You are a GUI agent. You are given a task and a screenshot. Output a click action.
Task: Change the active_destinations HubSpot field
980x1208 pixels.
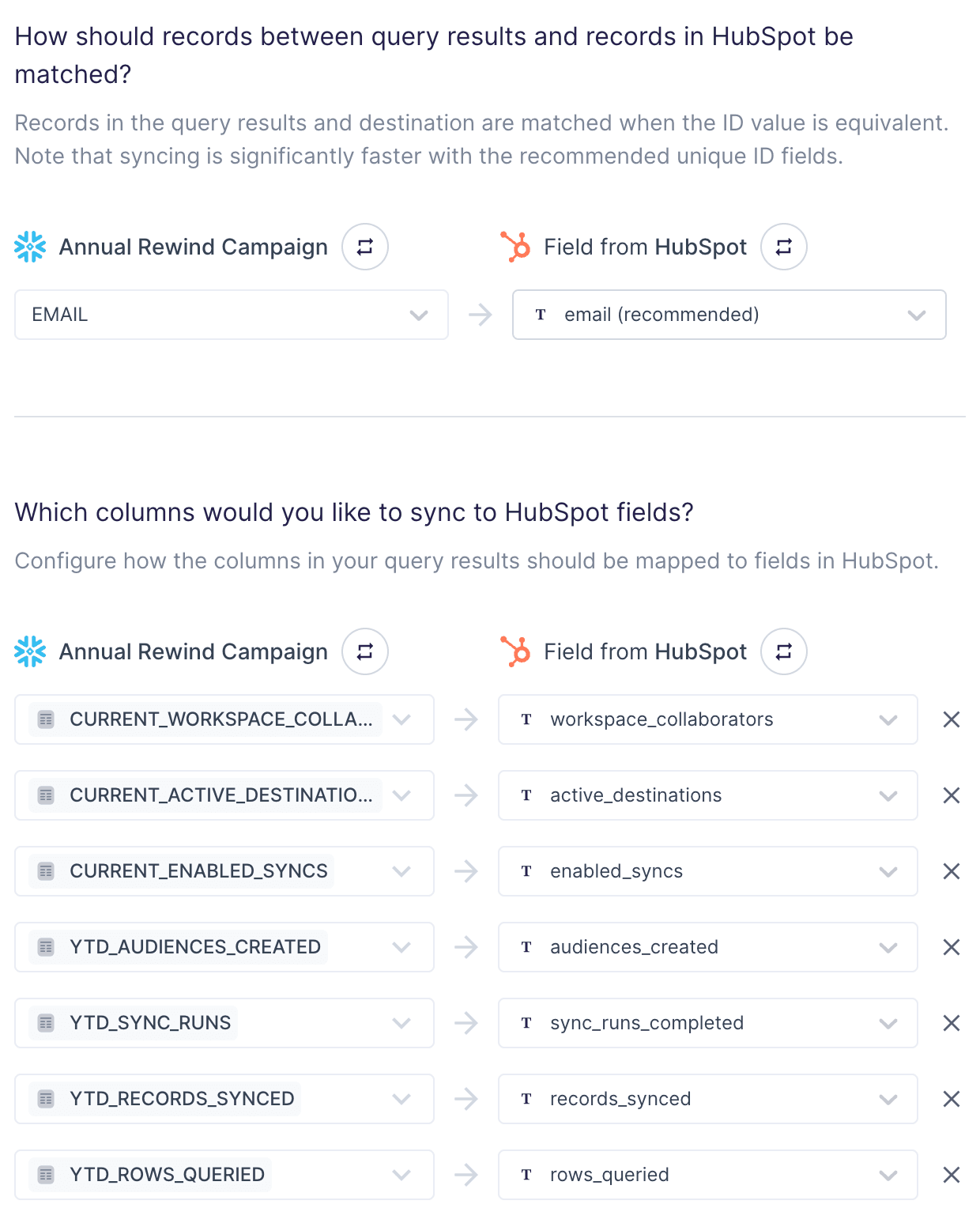707,795
